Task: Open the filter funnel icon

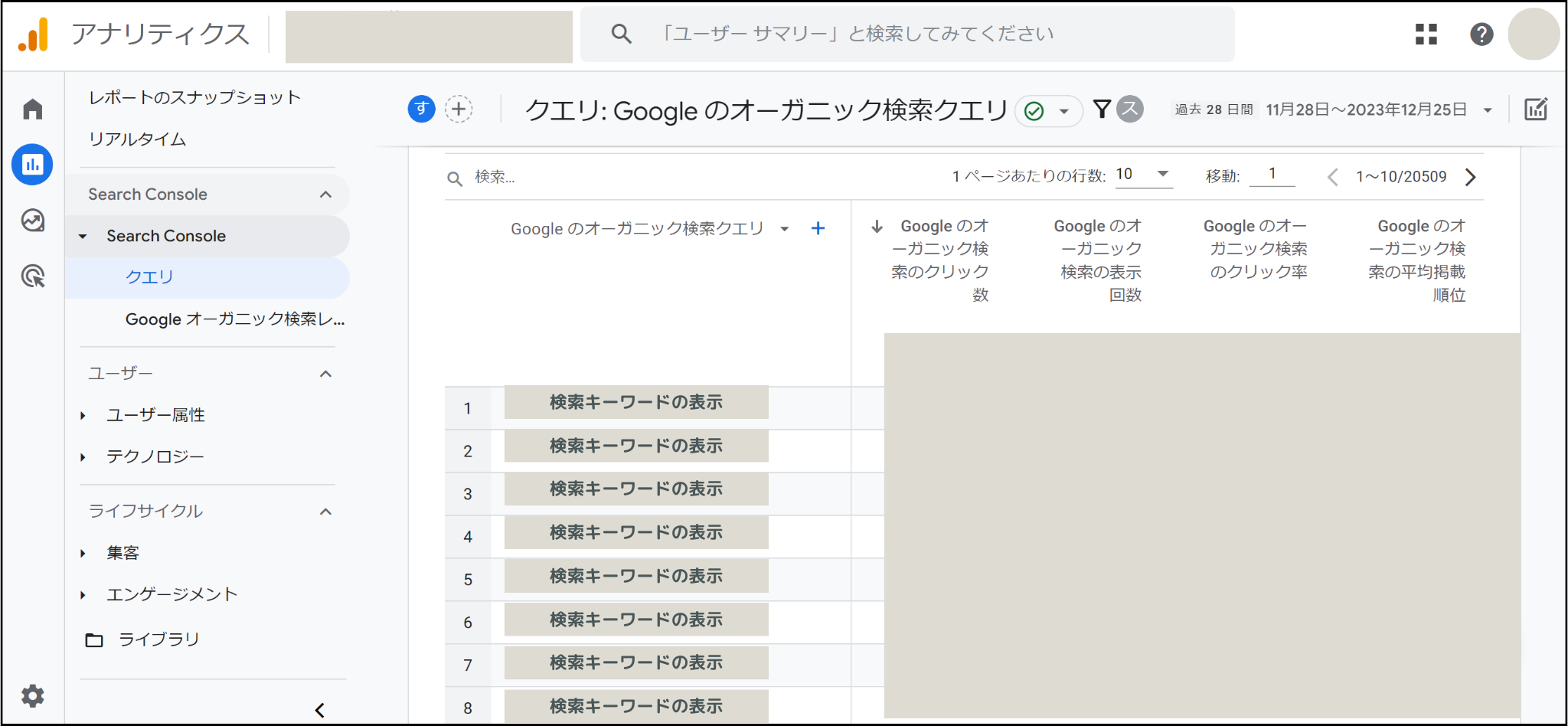Action: [1102, 109]
